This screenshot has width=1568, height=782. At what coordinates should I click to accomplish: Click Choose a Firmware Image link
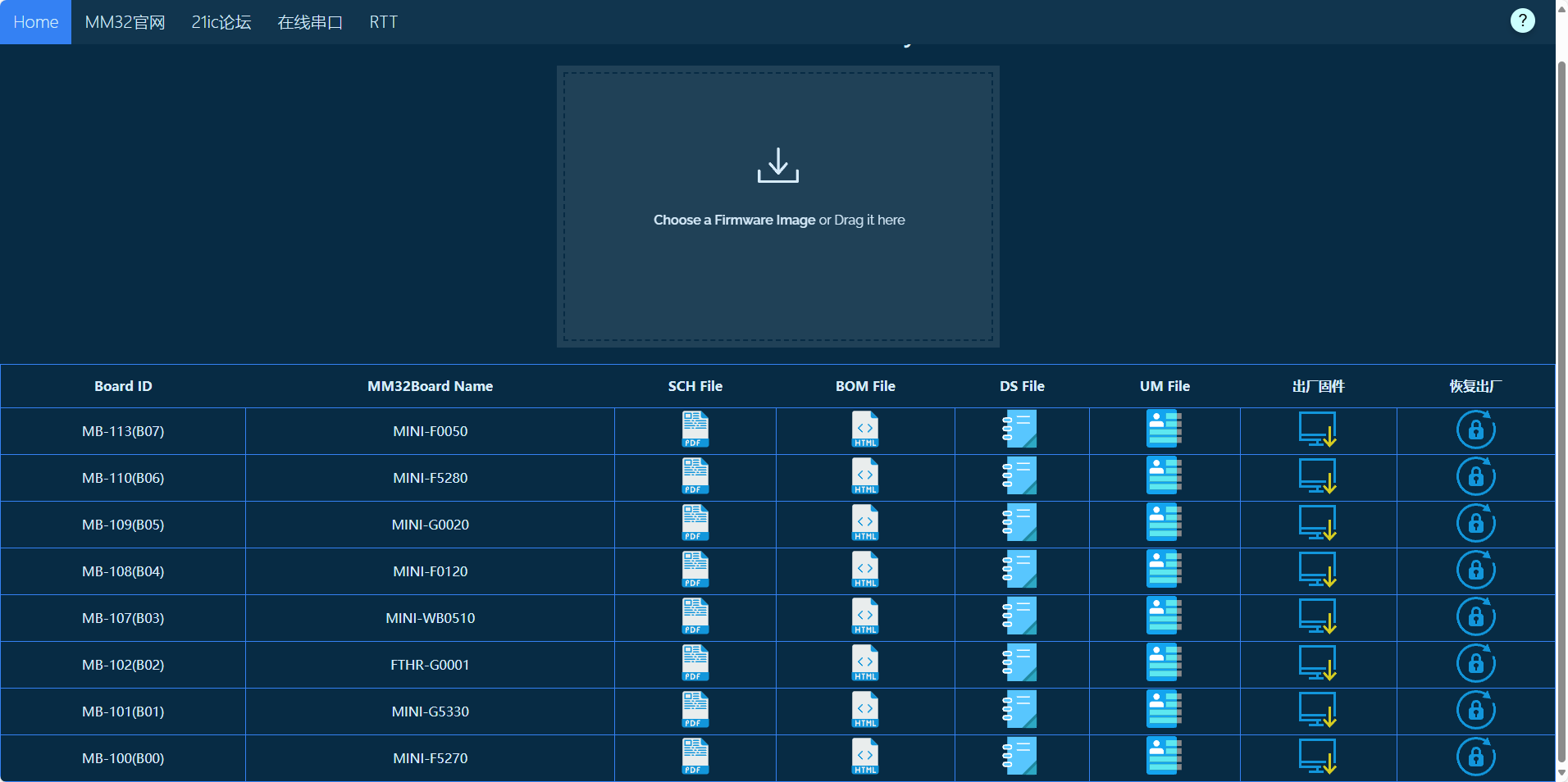734,220
